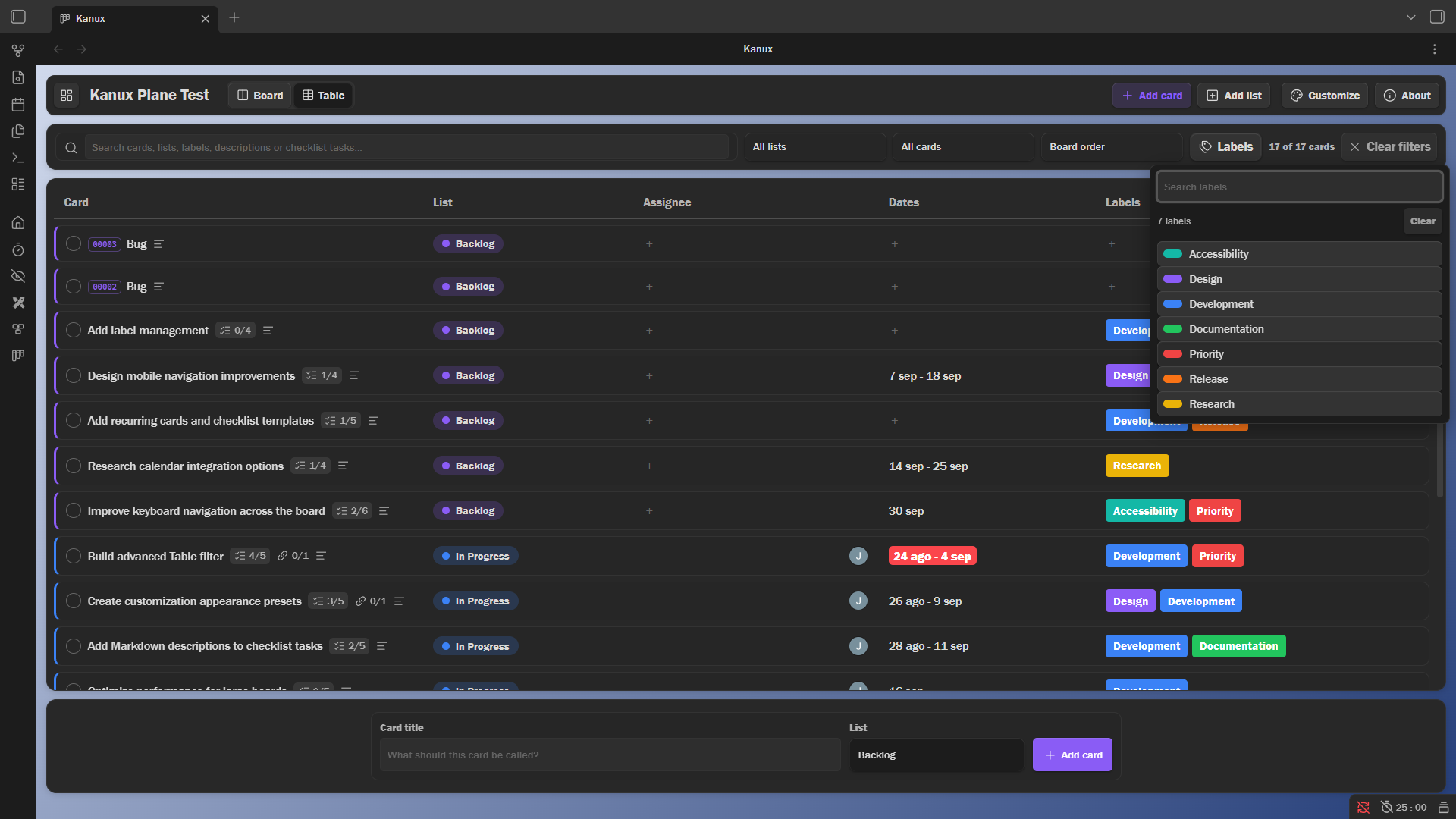Select the Research label in the dropdown
1456x819 pixels.
(x=1299, y=404)
